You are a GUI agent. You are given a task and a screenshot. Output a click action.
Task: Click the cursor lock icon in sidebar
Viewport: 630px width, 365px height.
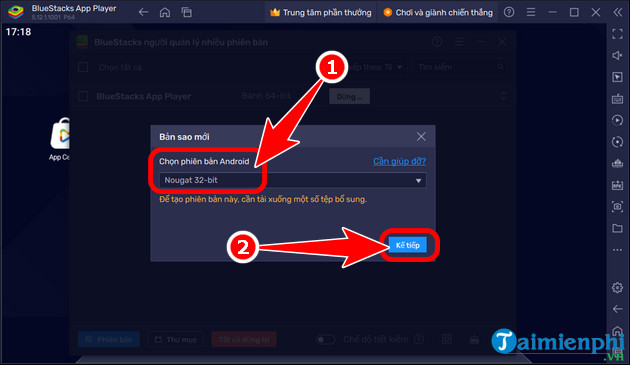point(617,77)
